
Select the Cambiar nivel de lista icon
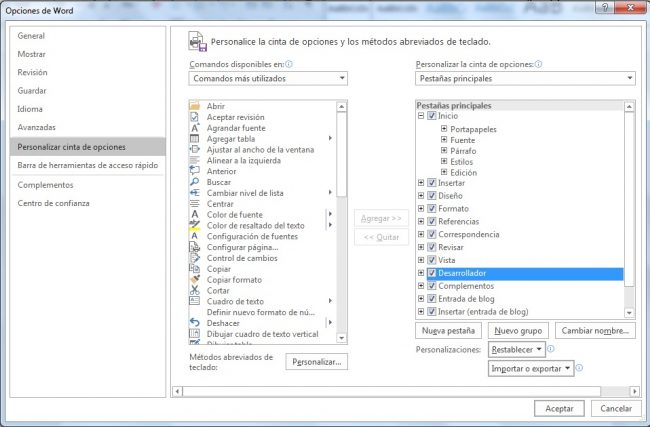click(194, 192)
